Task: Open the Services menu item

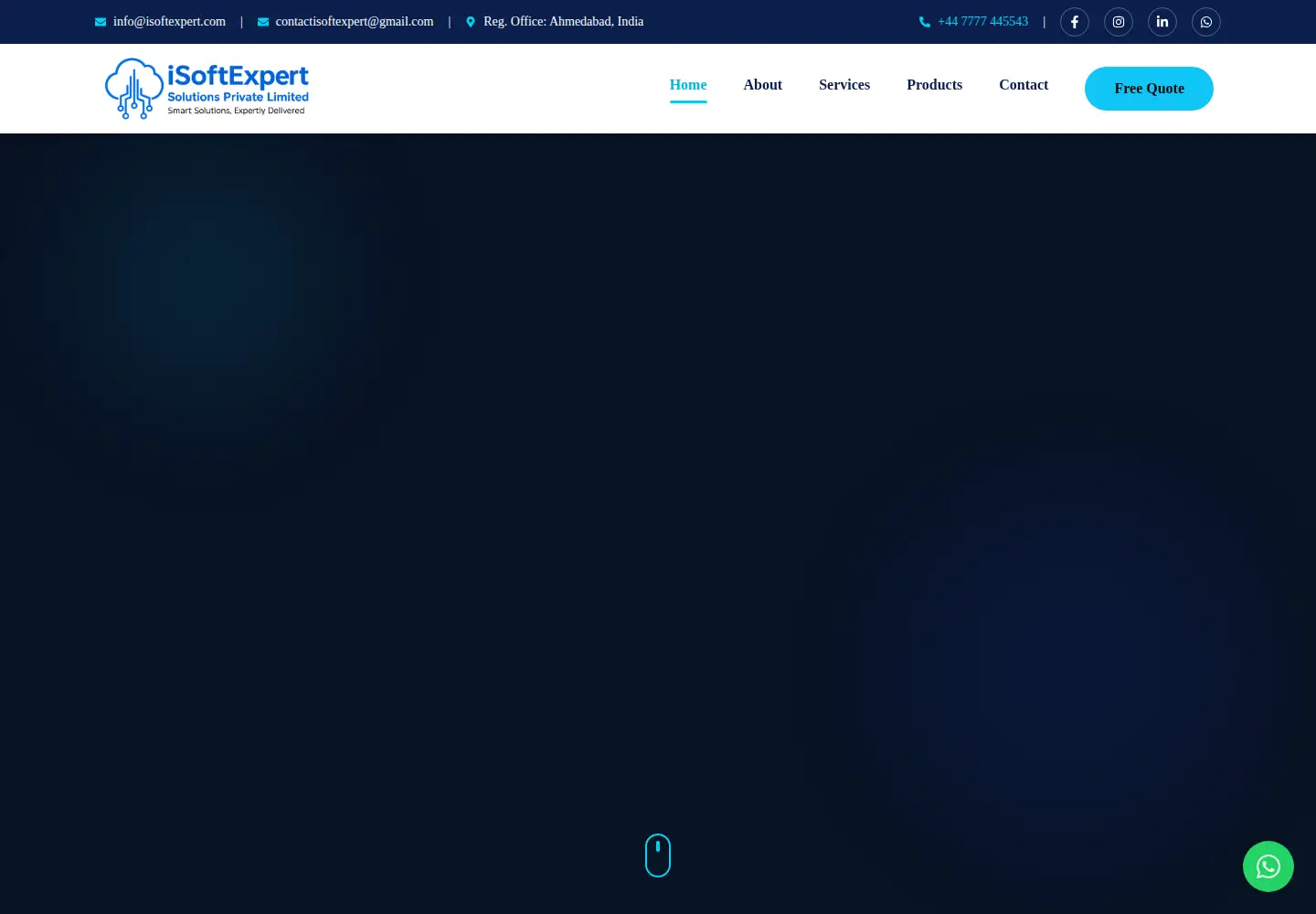Action: click(844, 85)
